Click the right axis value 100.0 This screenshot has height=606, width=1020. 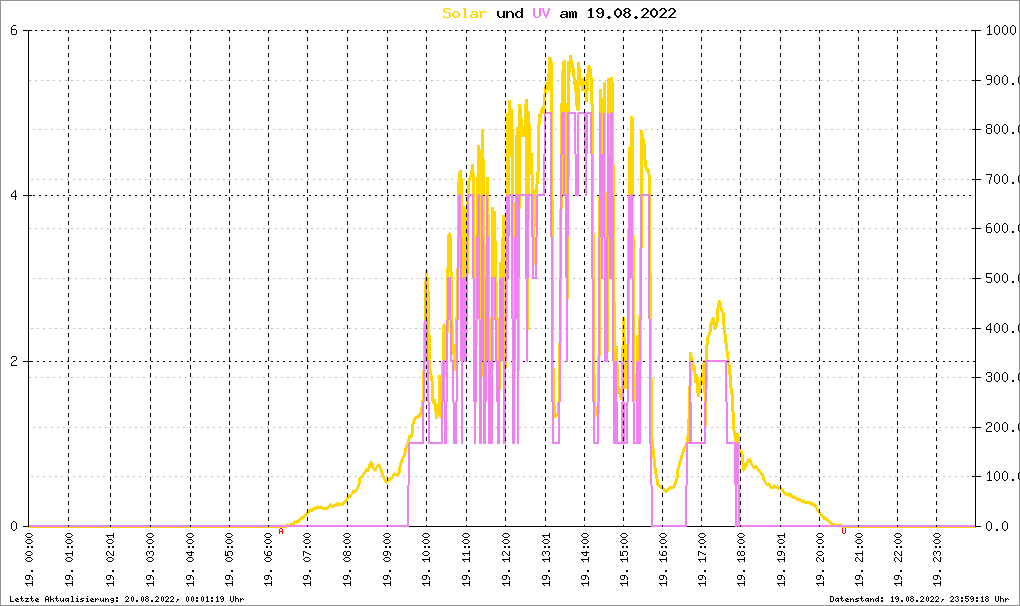pyautogui.click(x=1001, y=477)
